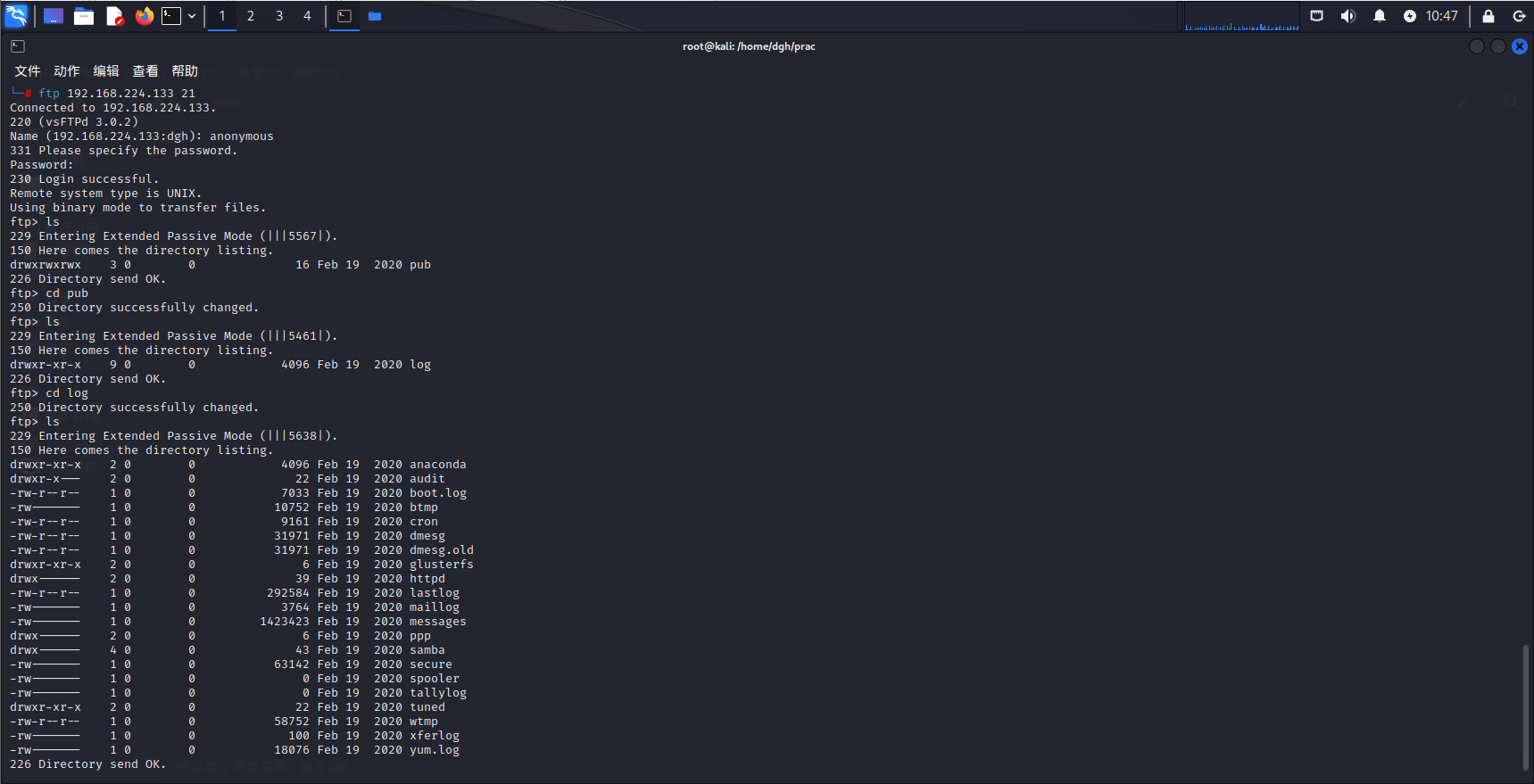Maximize the terminal window

[x=1498, y=46]
